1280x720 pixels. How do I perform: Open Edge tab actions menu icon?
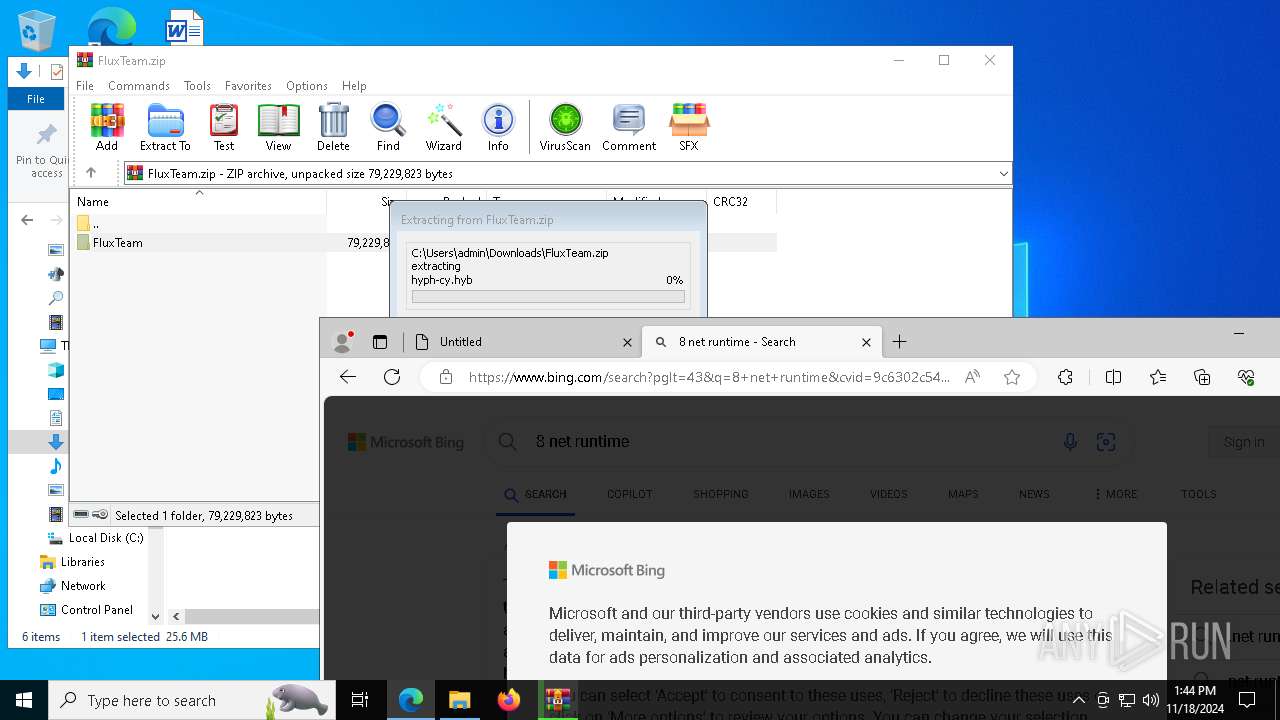coord(380,342)
